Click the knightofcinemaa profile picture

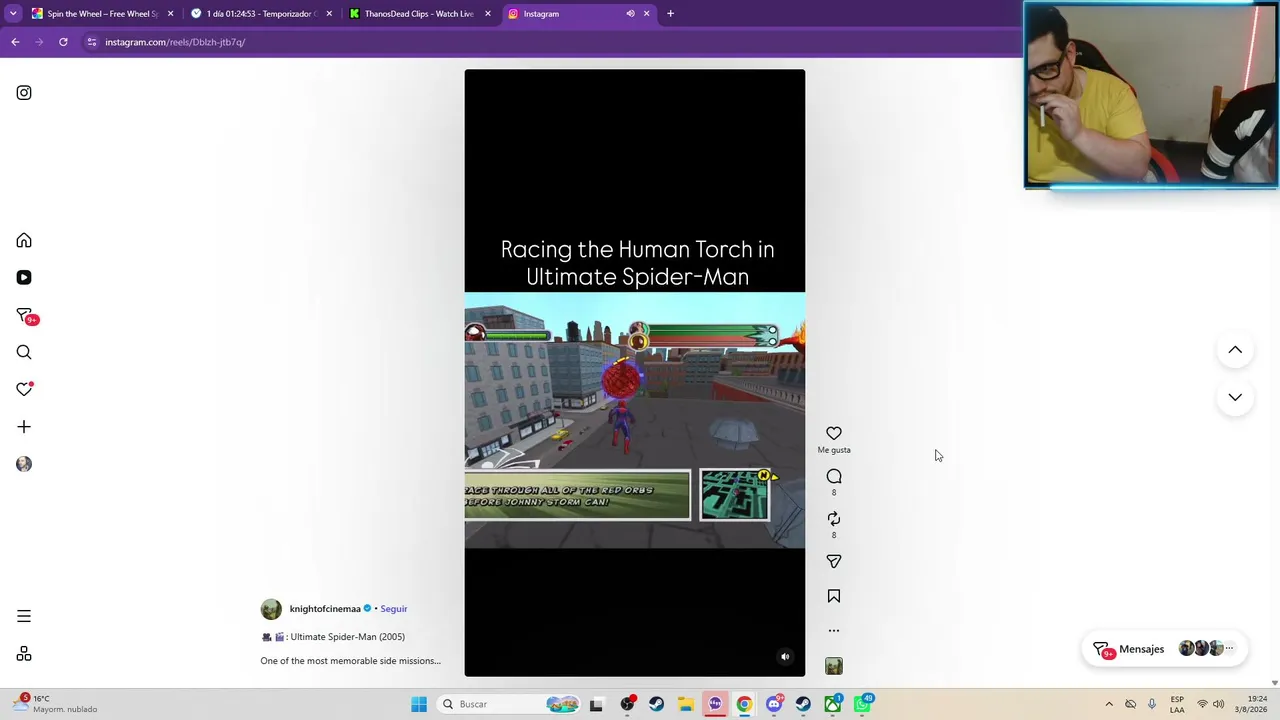pyautogui.click(x=271, y=609)
